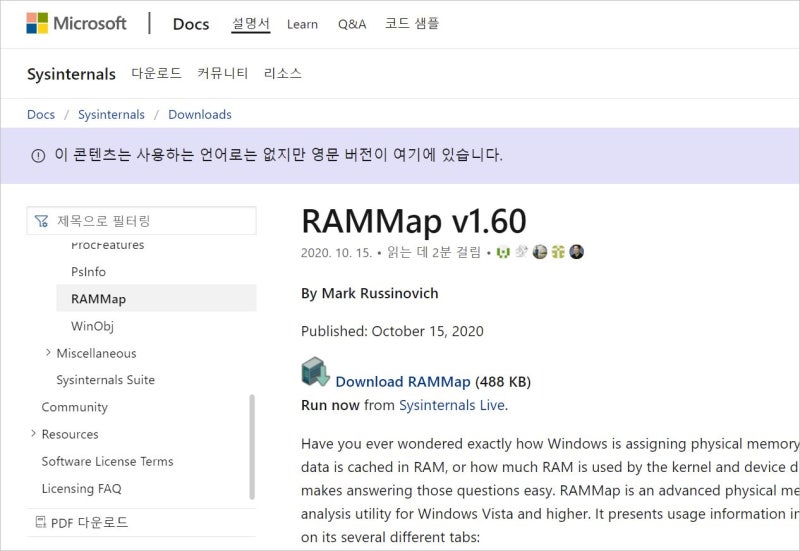
Task: Open the 커뮤니티 menu
Action: coord(222,73)
